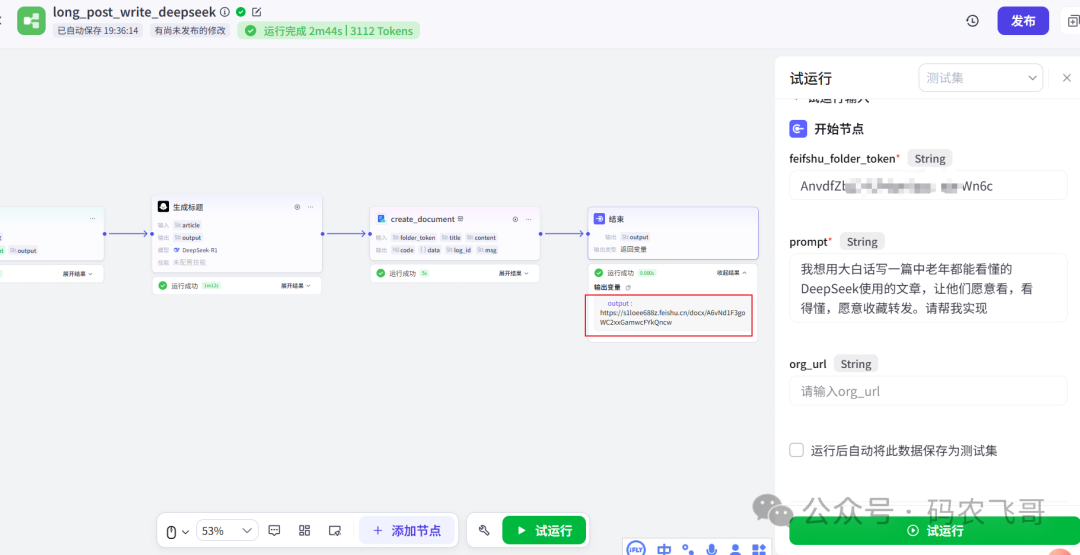Click the create_document node icon

coord(381,219)
